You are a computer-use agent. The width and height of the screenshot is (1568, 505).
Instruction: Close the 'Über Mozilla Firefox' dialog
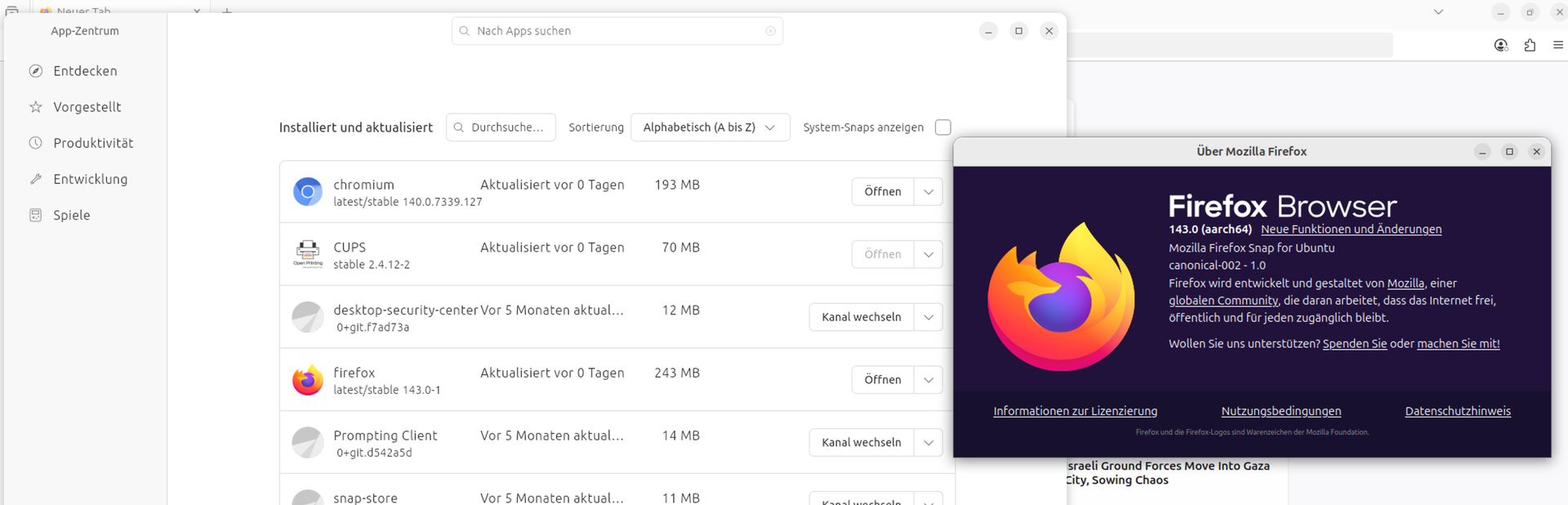[x=1536, y=152]
